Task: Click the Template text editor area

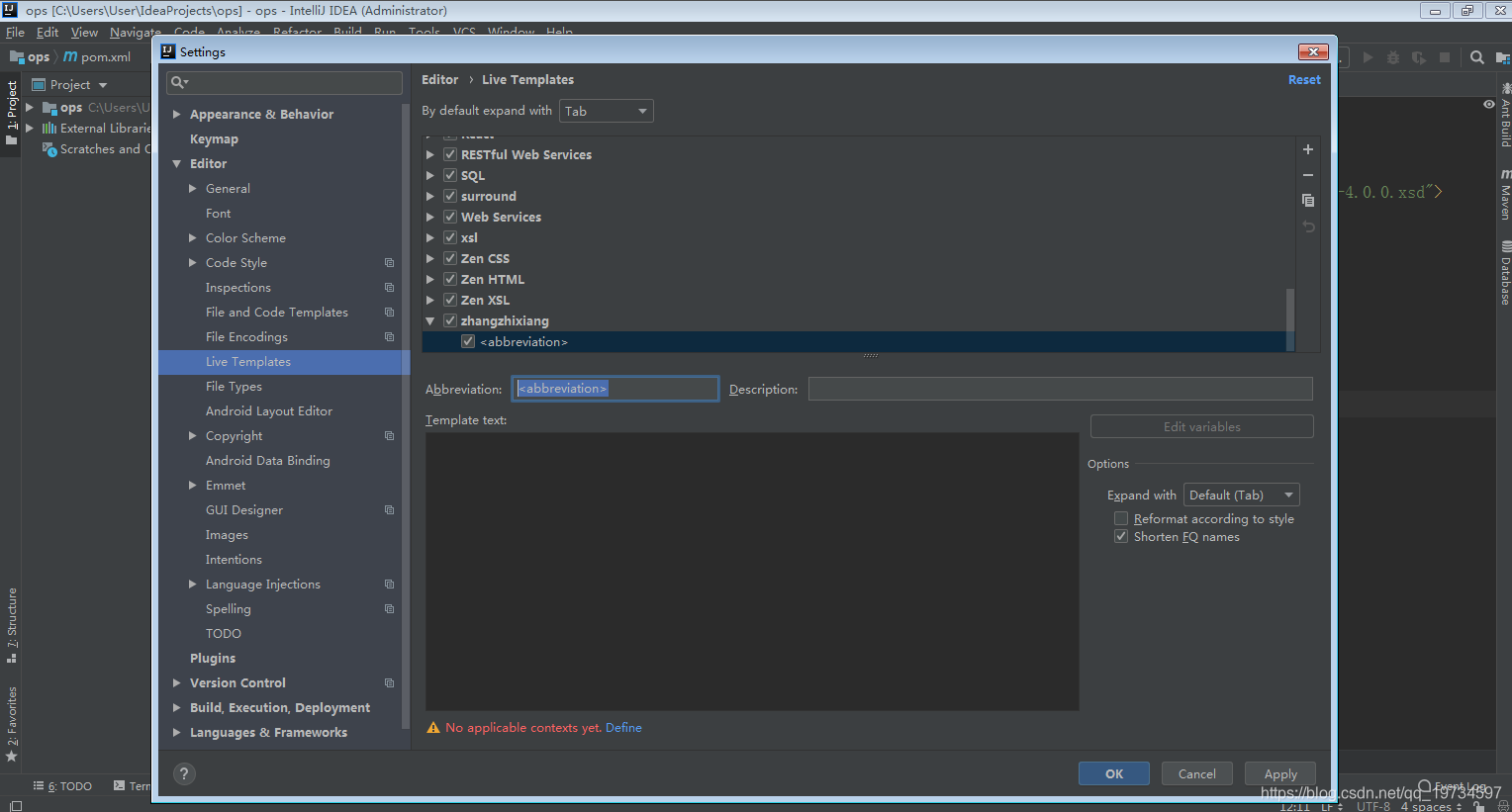Action: click(x=752, y=572)
